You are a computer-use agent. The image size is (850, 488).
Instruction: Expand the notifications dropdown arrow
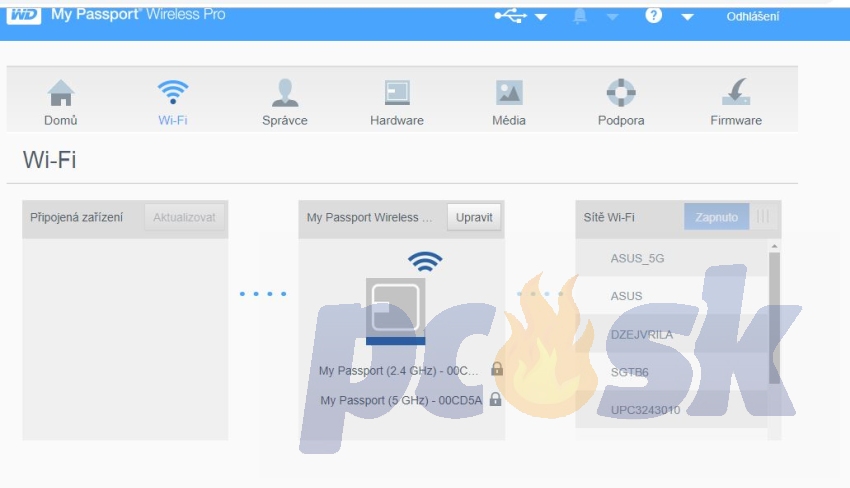tap(613, 17)
